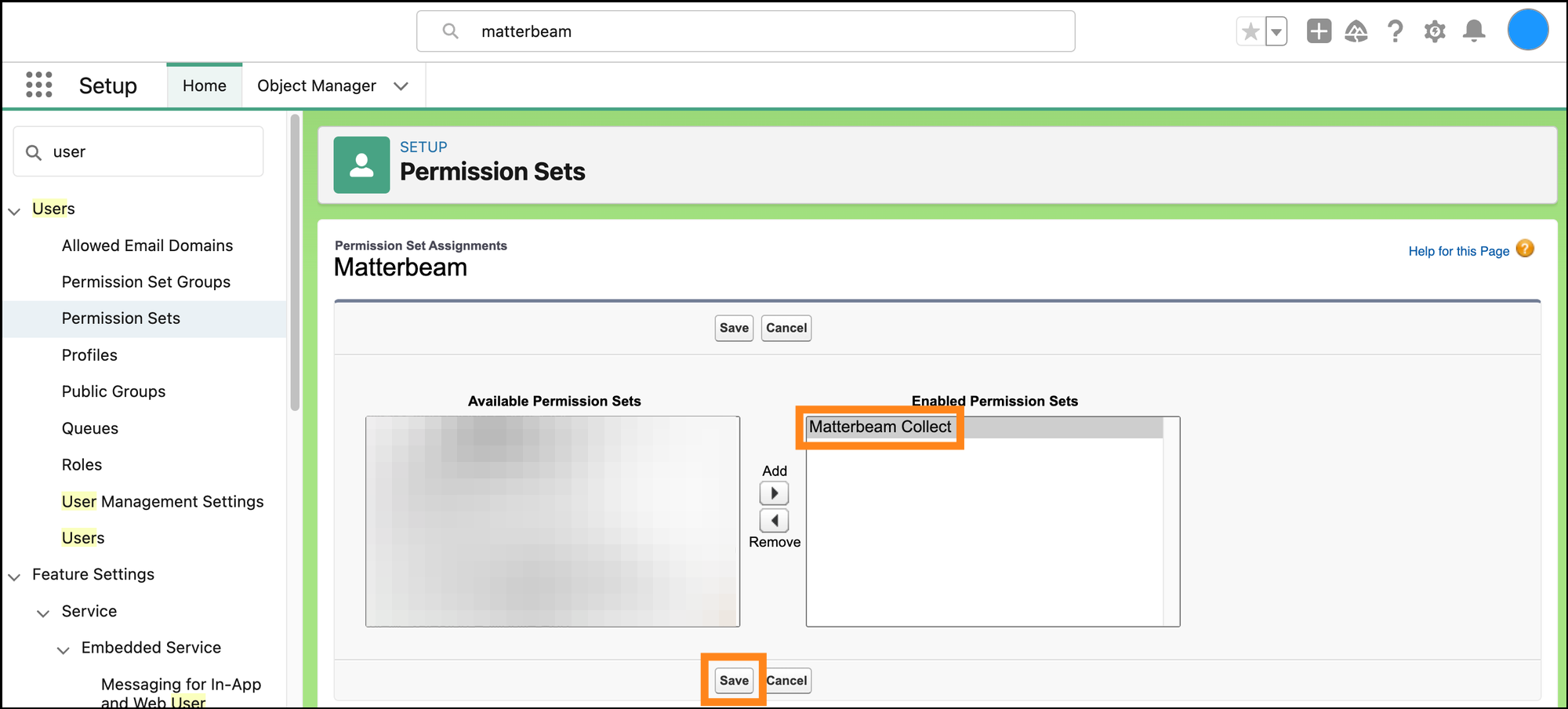Open Help for this Page link
The width and height of the screenshot is (1568, 709).
(1458, 251)
